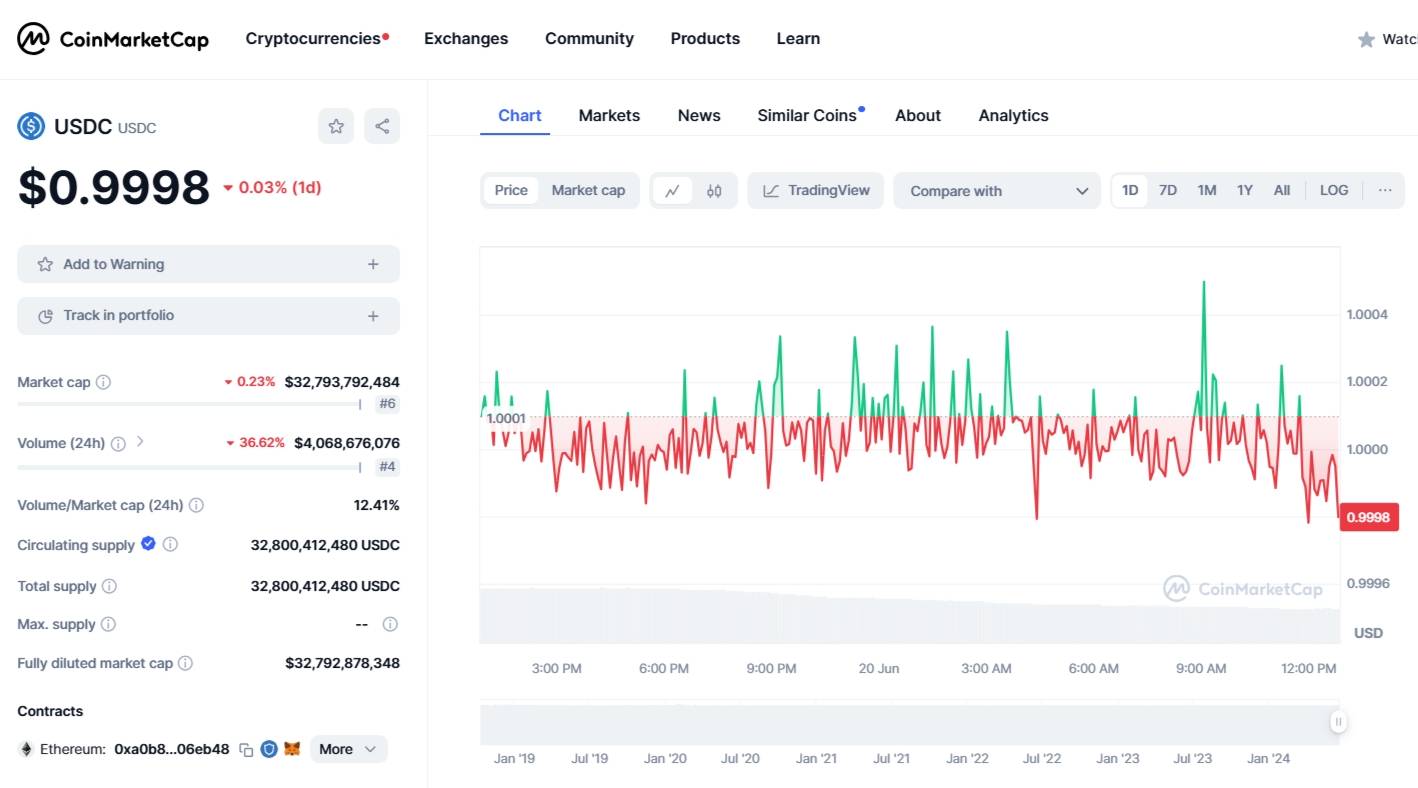Screen dimensions: 1418x788
Task: Click the 12.41% Volume/Market cap value
Action: coord(376,505)
